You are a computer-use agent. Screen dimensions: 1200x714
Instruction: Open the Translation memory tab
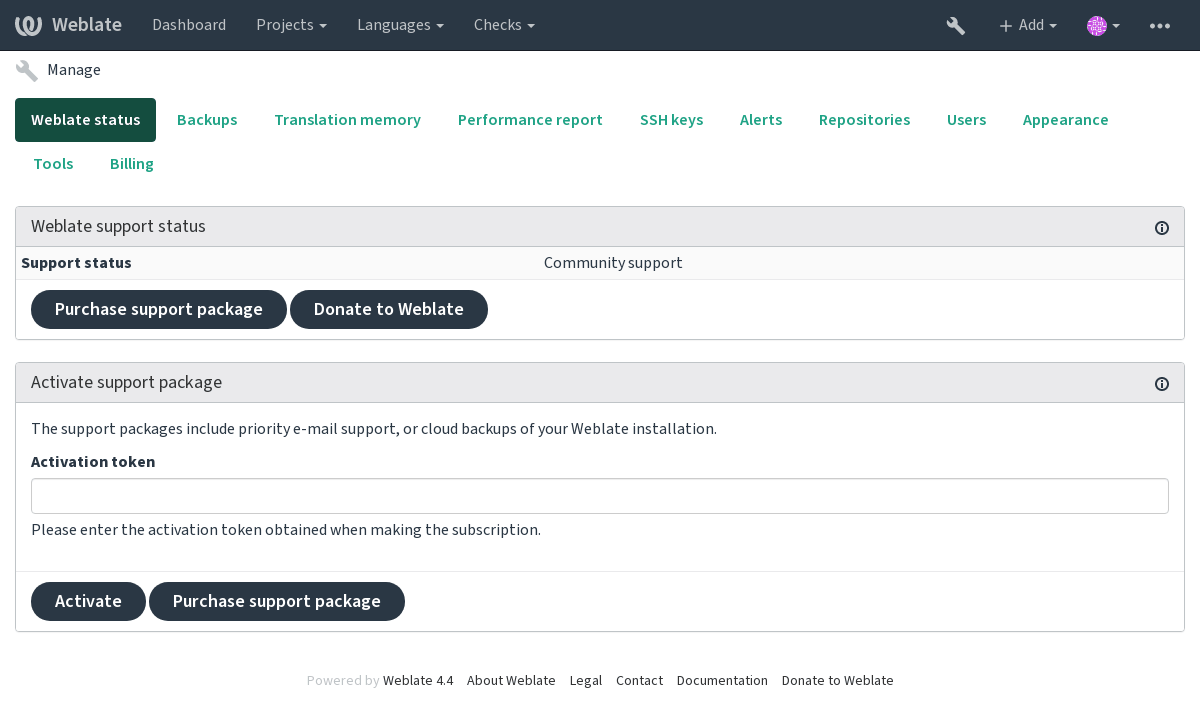click(347, 120)
